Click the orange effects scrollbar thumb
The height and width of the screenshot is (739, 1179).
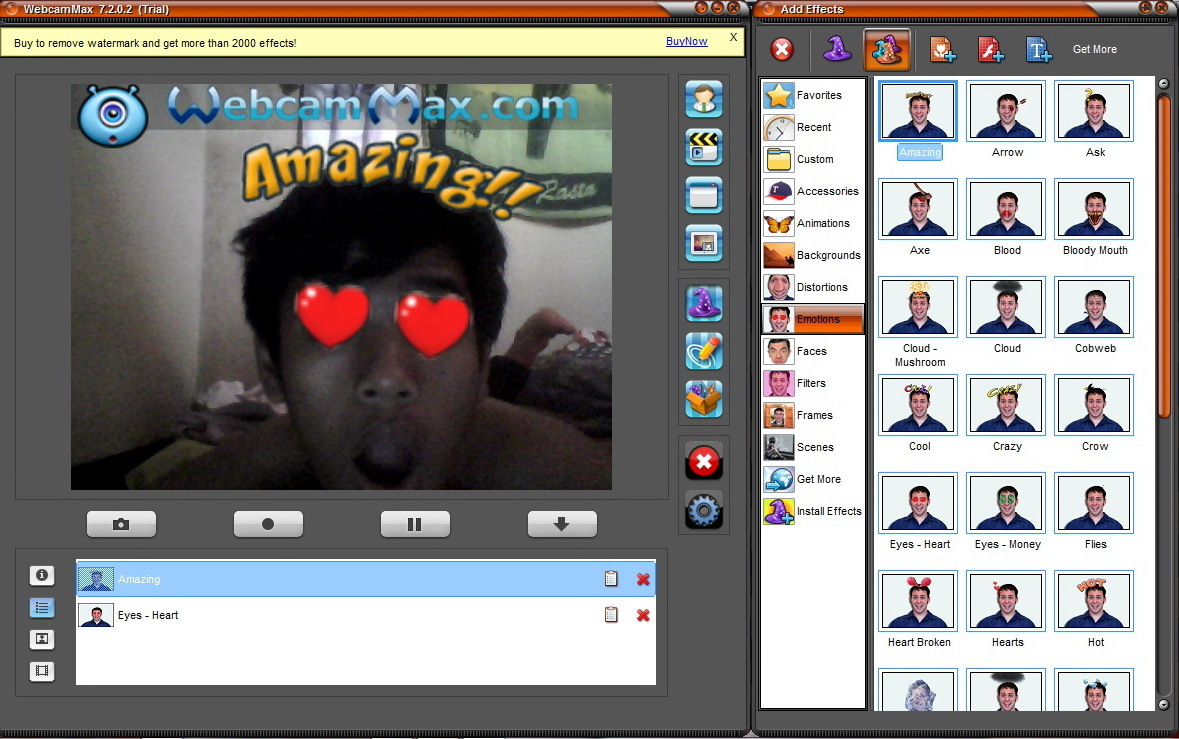click(x=1164, y=256)
